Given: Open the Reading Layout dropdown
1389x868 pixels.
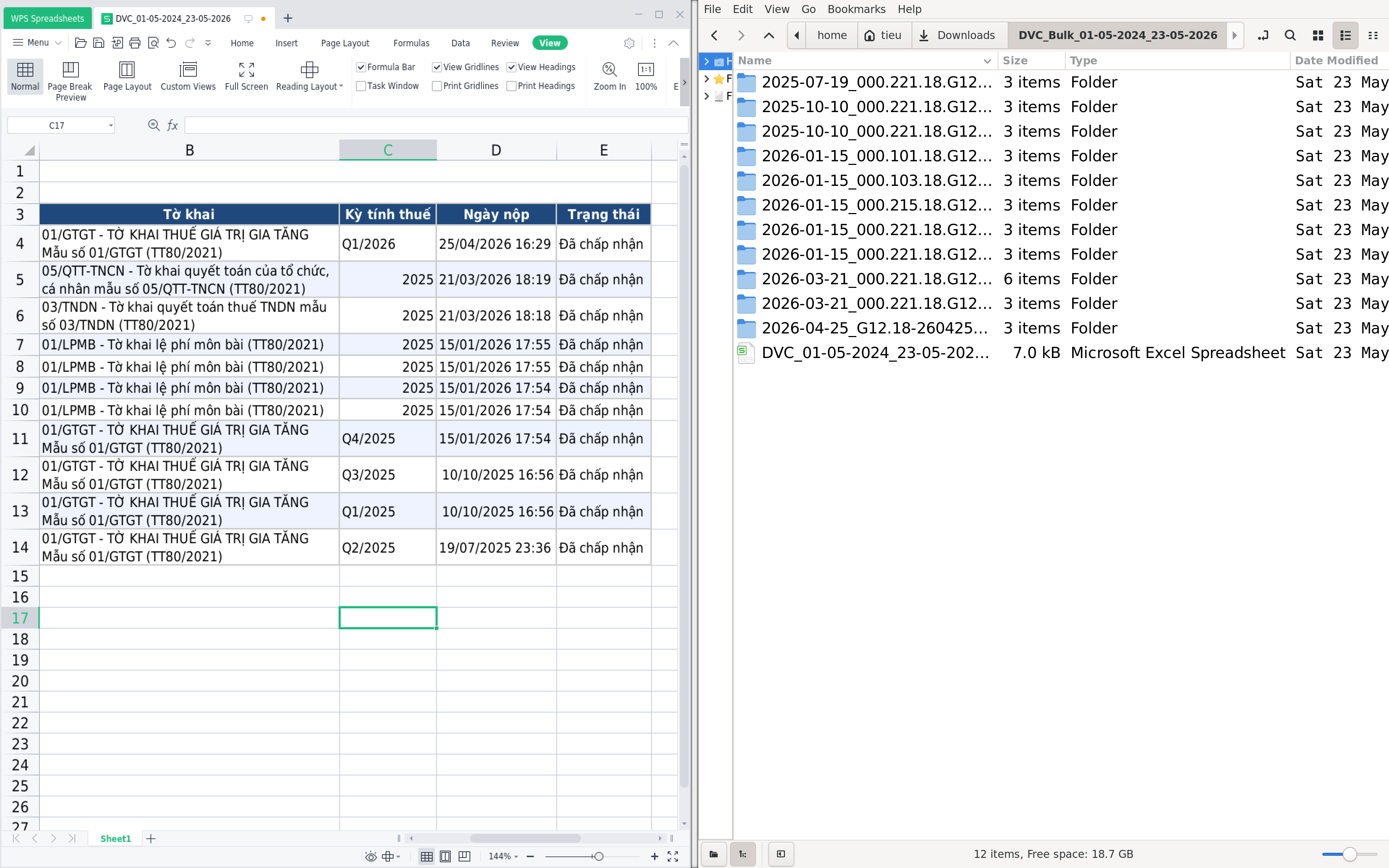Looking at the screenshot, I should 309,76.
